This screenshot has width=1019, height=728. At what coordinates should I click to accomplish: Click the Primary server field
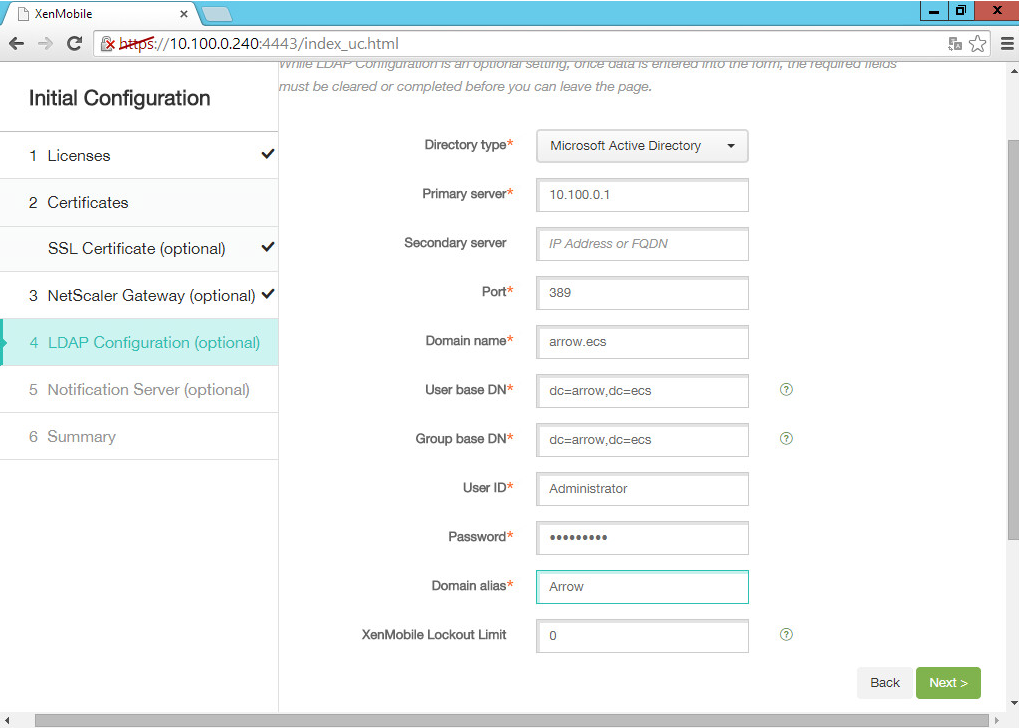tap(642, 195)
